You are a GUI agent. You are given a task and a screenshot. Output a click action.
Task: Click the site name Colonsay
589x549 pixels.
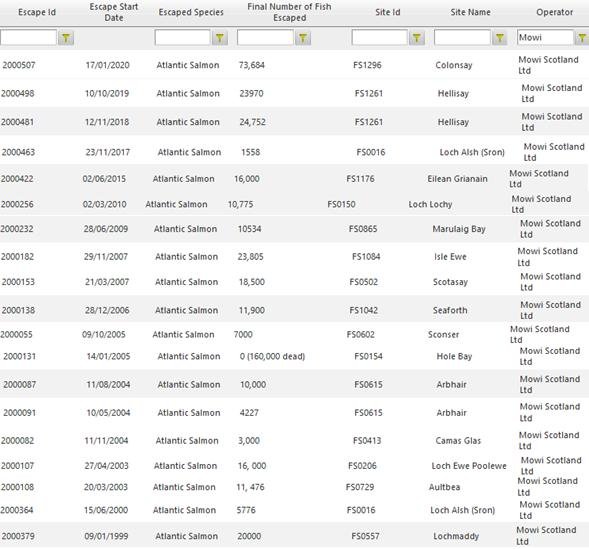[x=454, y=65]
